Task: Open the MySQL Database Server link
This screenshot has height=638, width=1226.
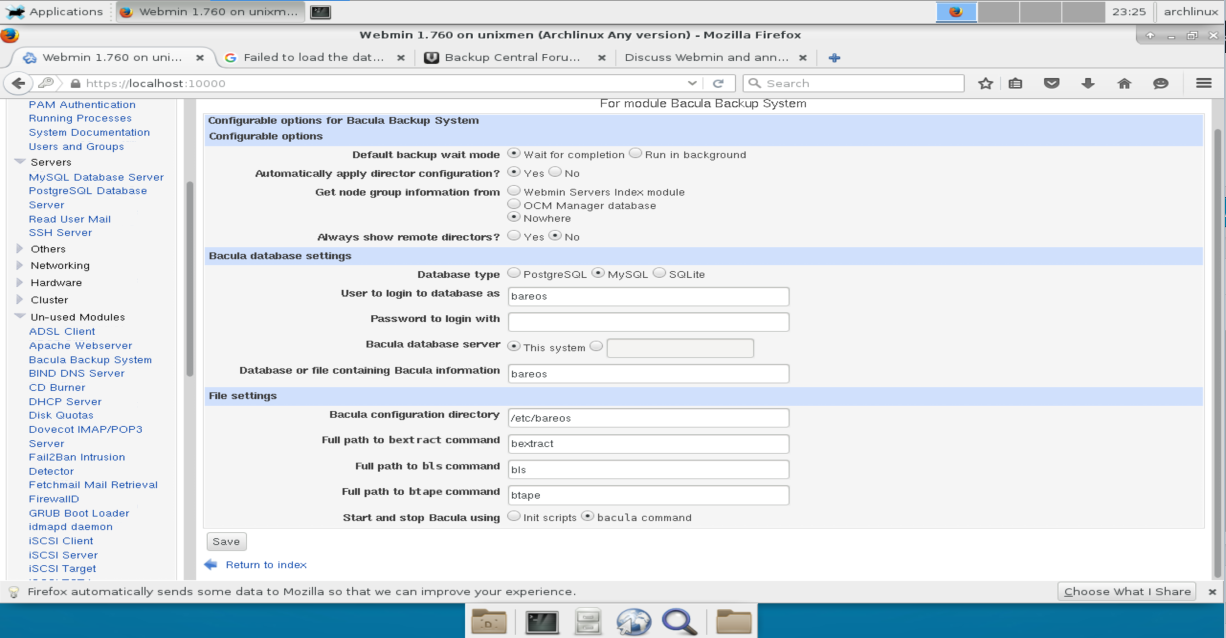Action: [96, 177]
